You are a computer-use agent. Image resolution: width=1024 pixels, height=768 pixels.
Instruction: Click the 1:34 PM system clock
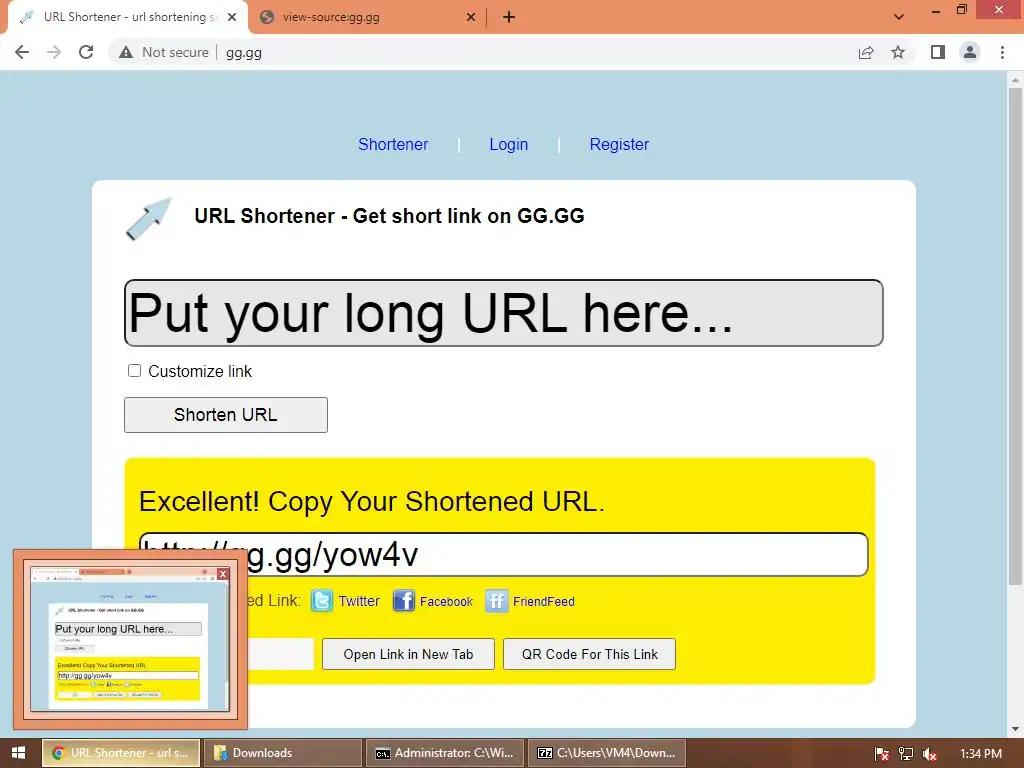pyautogui.click(x=980, y=754)
